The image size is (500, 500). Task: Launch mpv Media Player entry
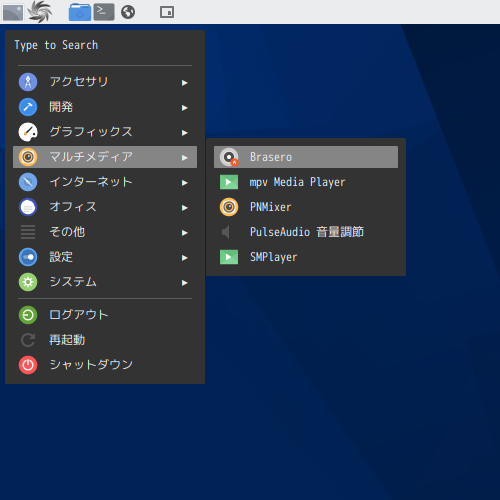pyautogui.click(x=306, y=182)
